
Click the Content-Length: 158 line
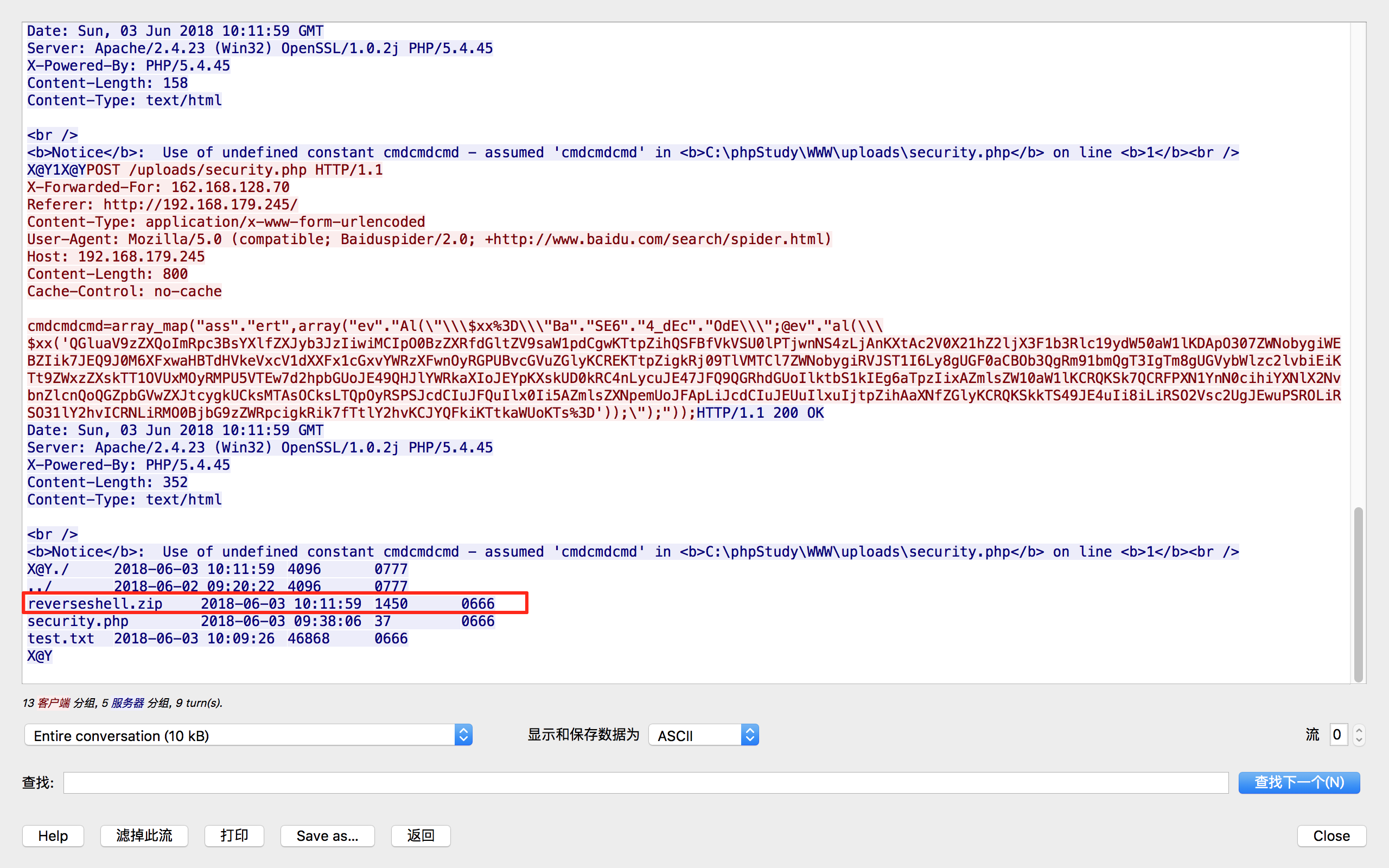[107, 82]
